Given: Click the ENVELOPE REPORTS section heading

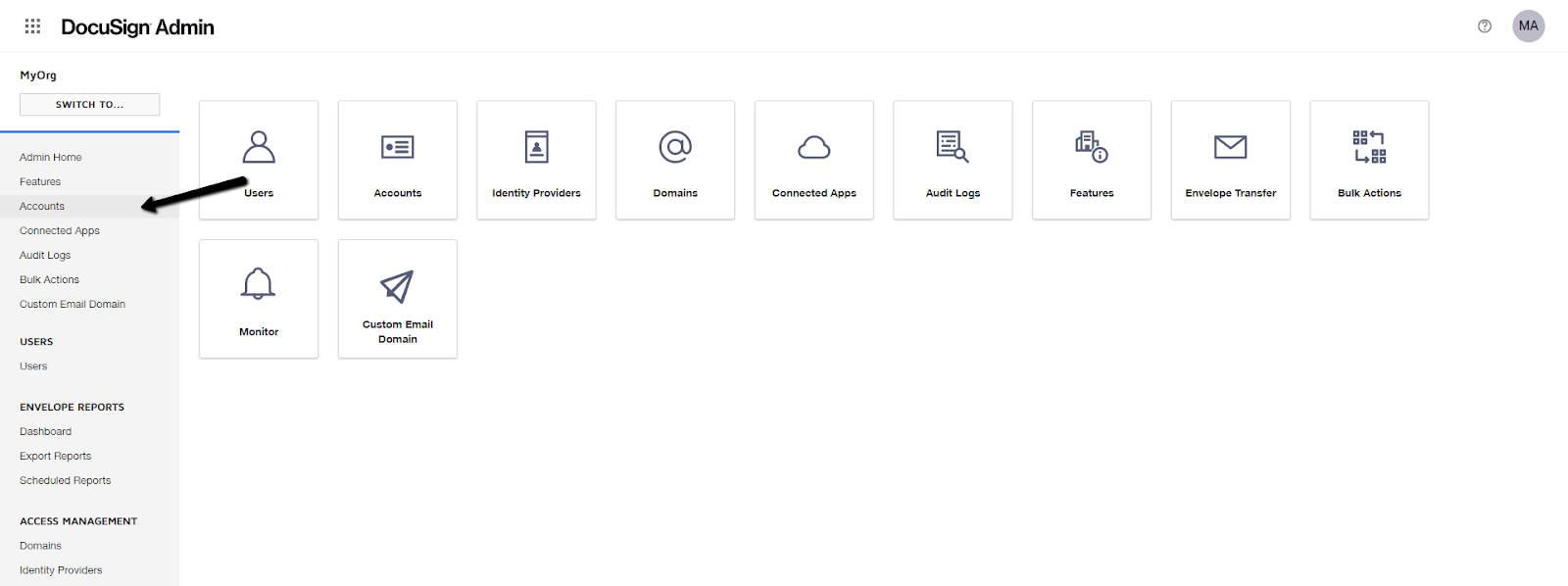Looking at the screenshot, I should coord(72,407).
